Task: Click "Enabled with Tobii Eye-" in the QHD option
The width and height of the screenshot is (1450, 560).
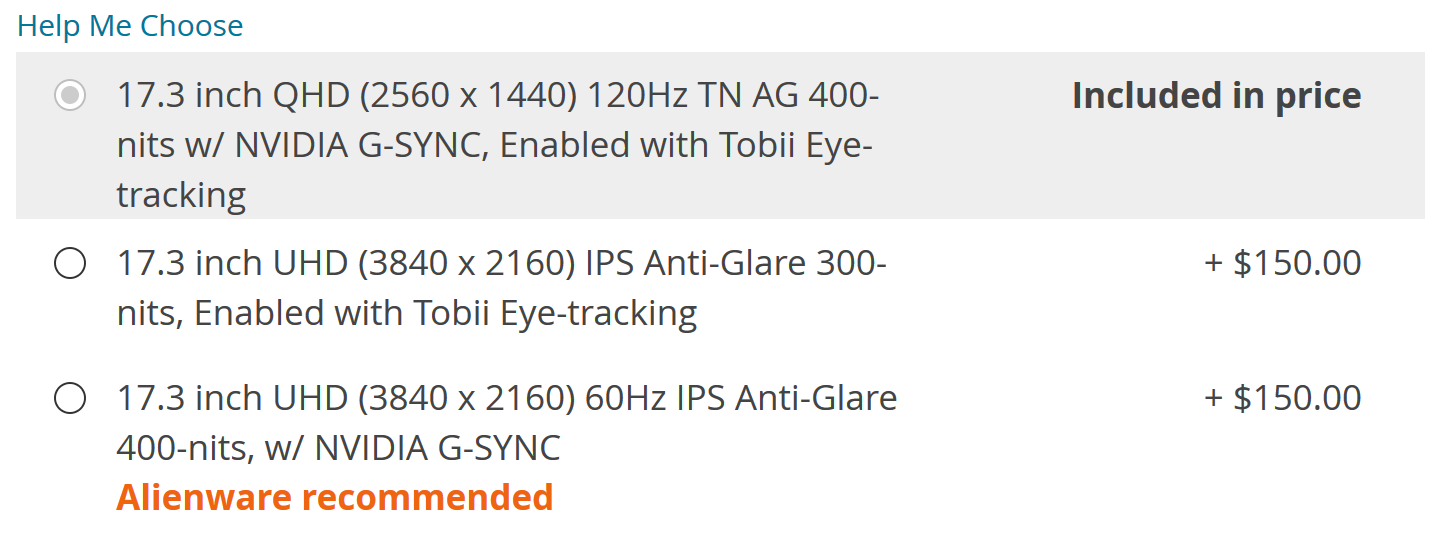Action: point(686,146)
